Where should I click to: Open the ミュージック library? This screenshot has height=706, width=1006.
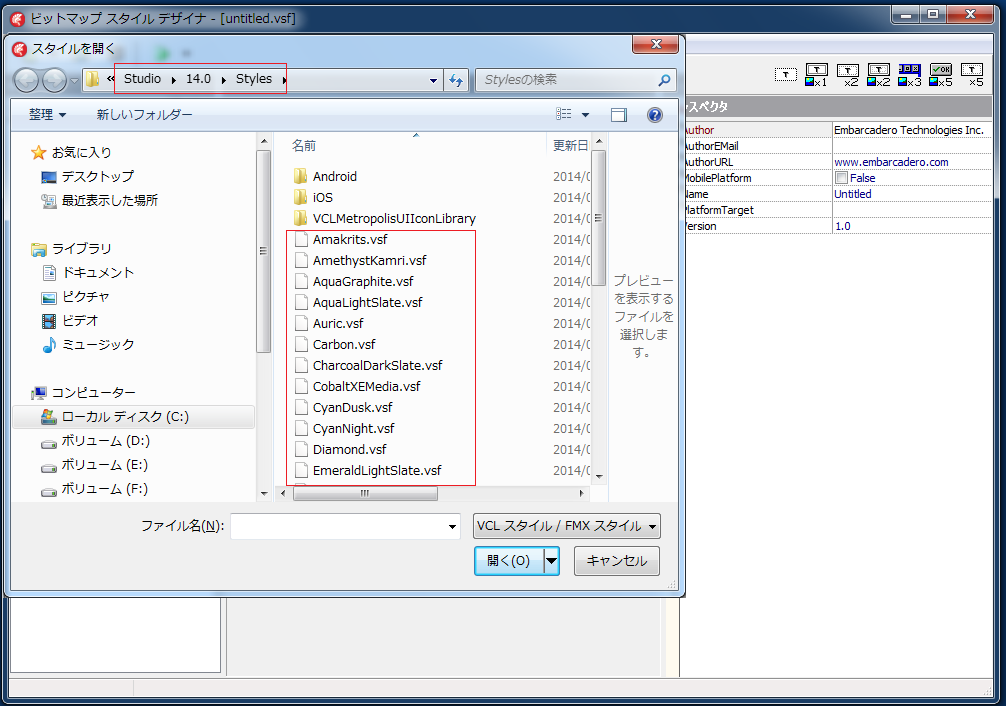tap(98, 345)
